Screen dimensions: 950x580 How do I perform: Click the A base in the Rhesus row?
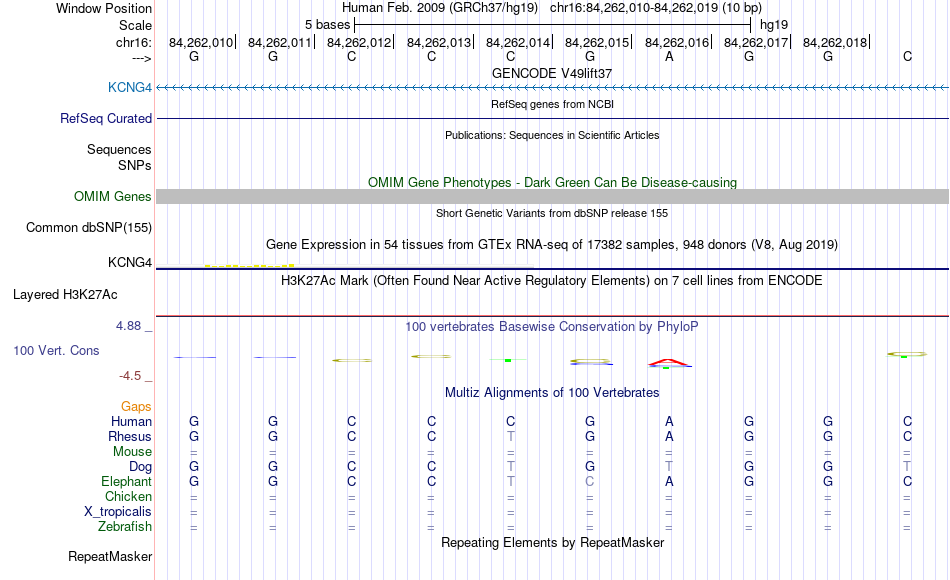(x=669, y=436)
